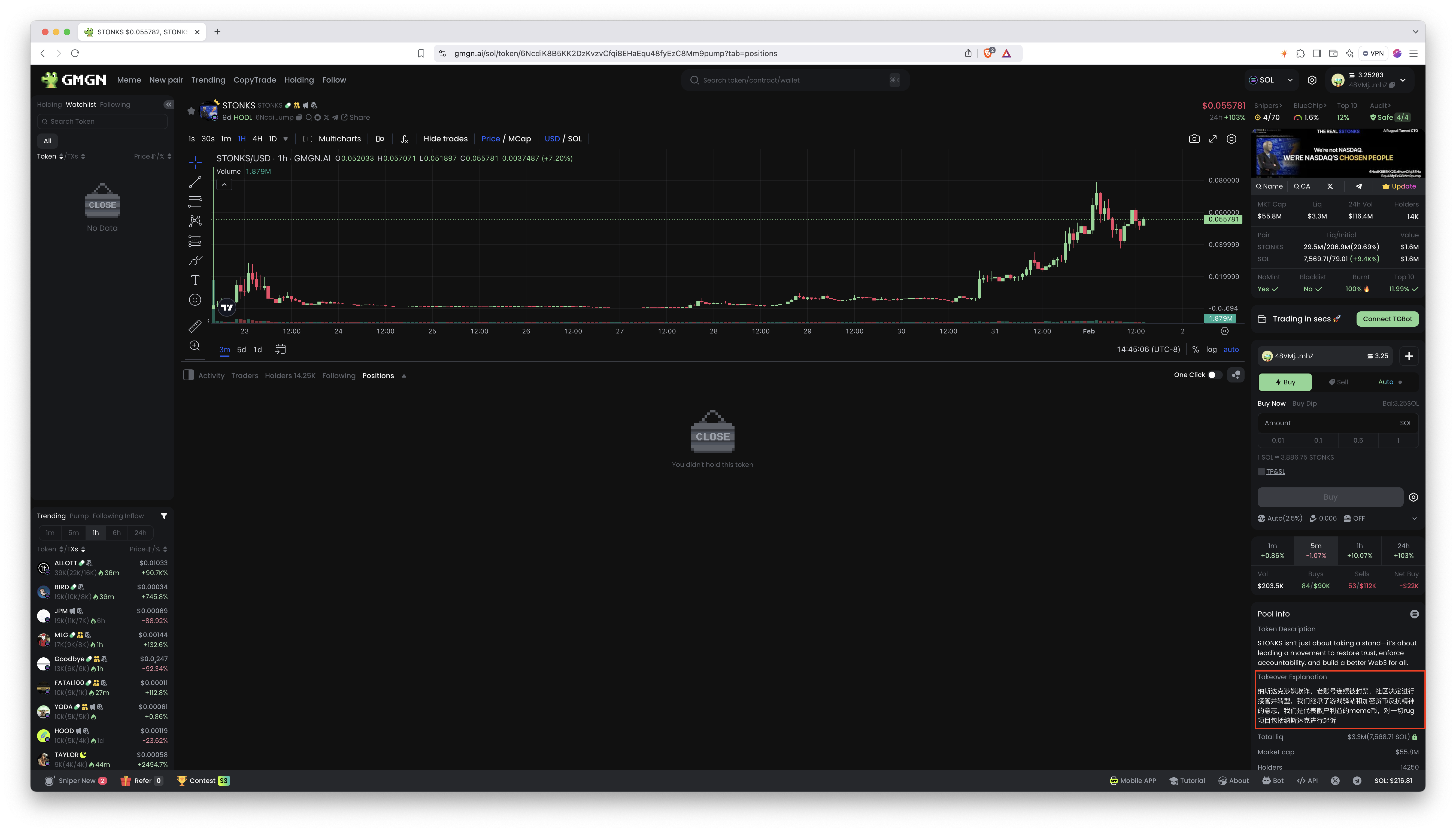The image size is (1456, 832).
Task: Open the CopyTrade menu
Action: click(254, 80)
